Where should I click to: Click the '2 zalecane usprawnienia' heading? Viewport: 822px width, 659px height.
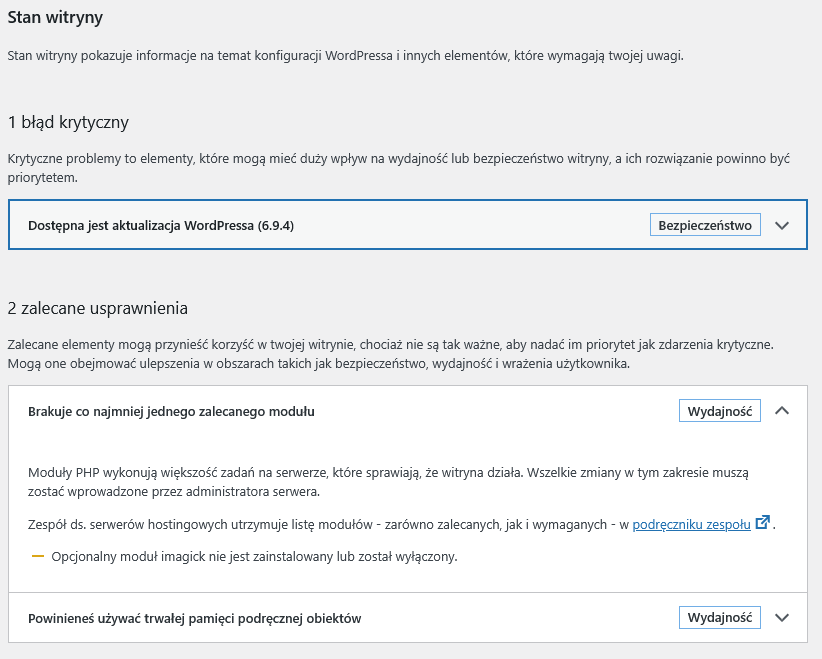[x=98, y=308]
